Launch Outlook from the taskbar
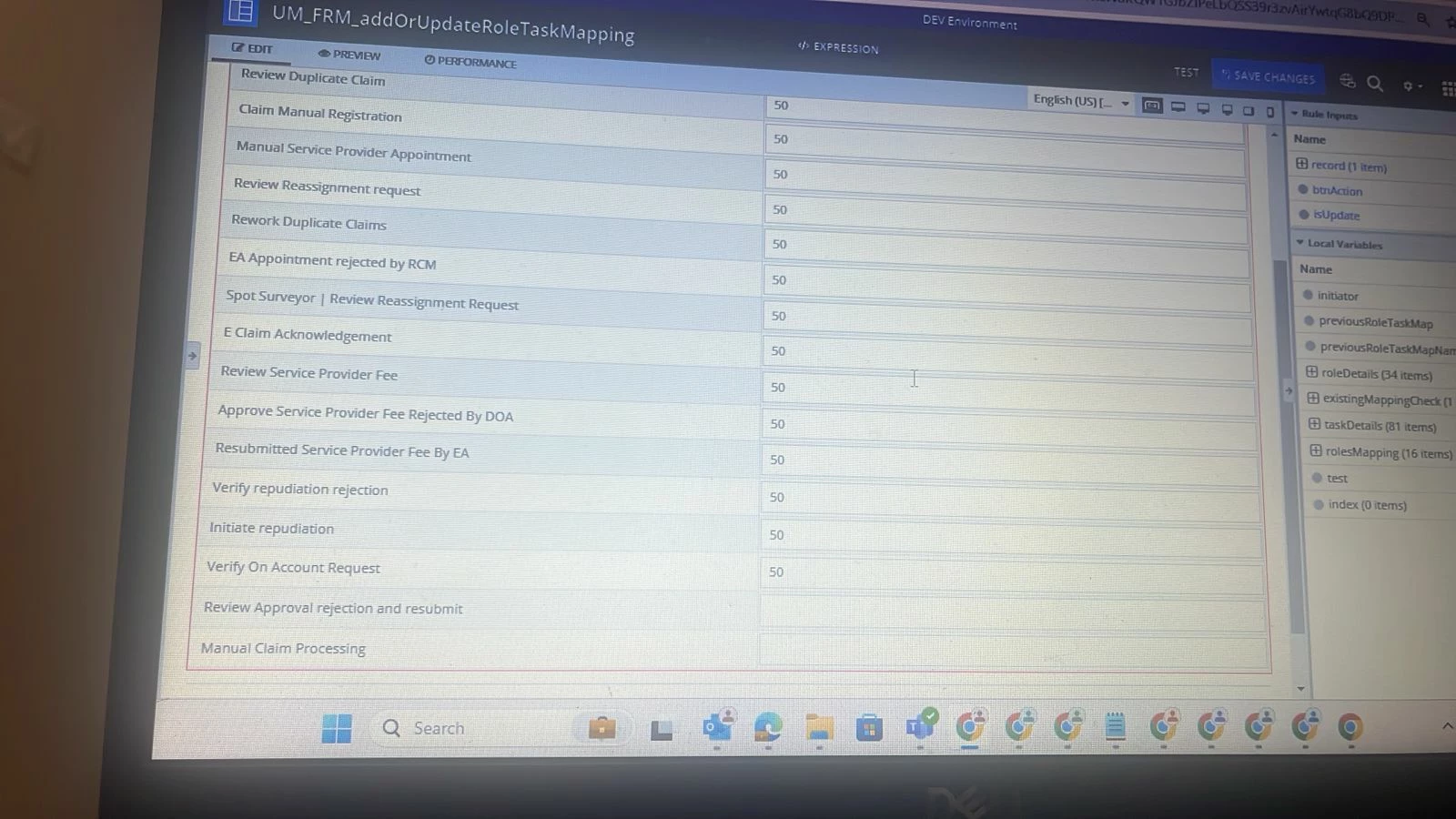Image resolution: width=1456 pixels, height=819 pixels. point(718,726)
